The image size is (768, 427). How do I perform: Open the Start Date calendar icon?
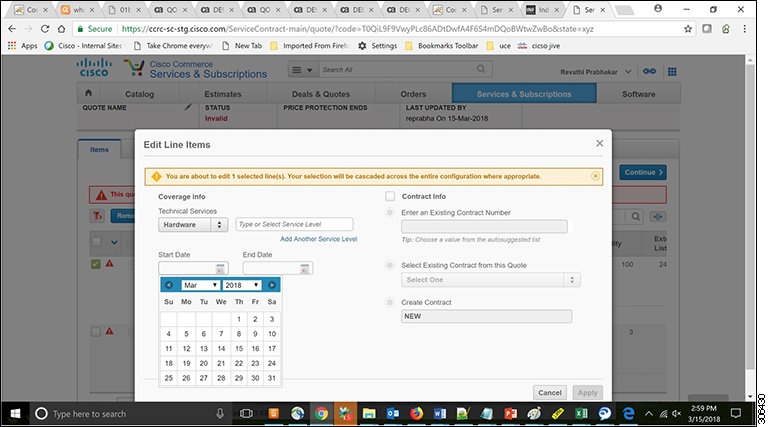[220, 268]
